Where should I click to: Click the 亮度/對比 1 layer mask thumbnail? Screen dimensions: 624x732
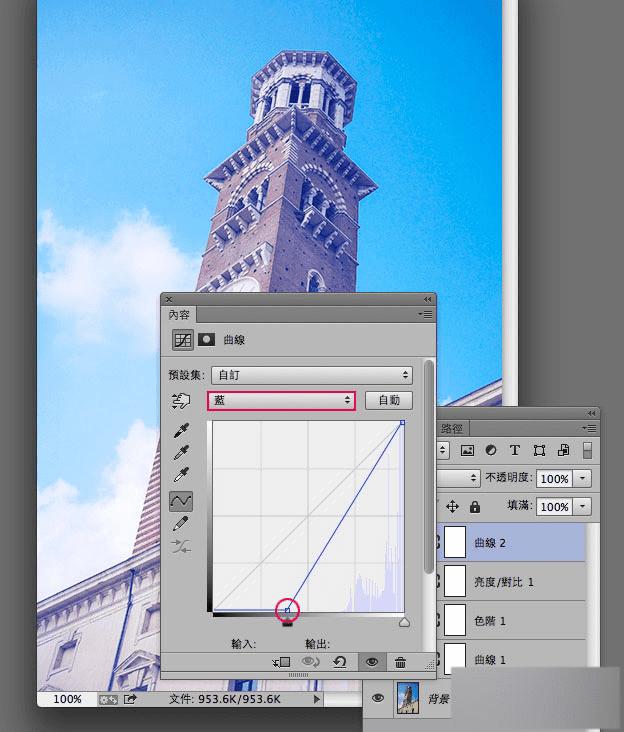455,581
